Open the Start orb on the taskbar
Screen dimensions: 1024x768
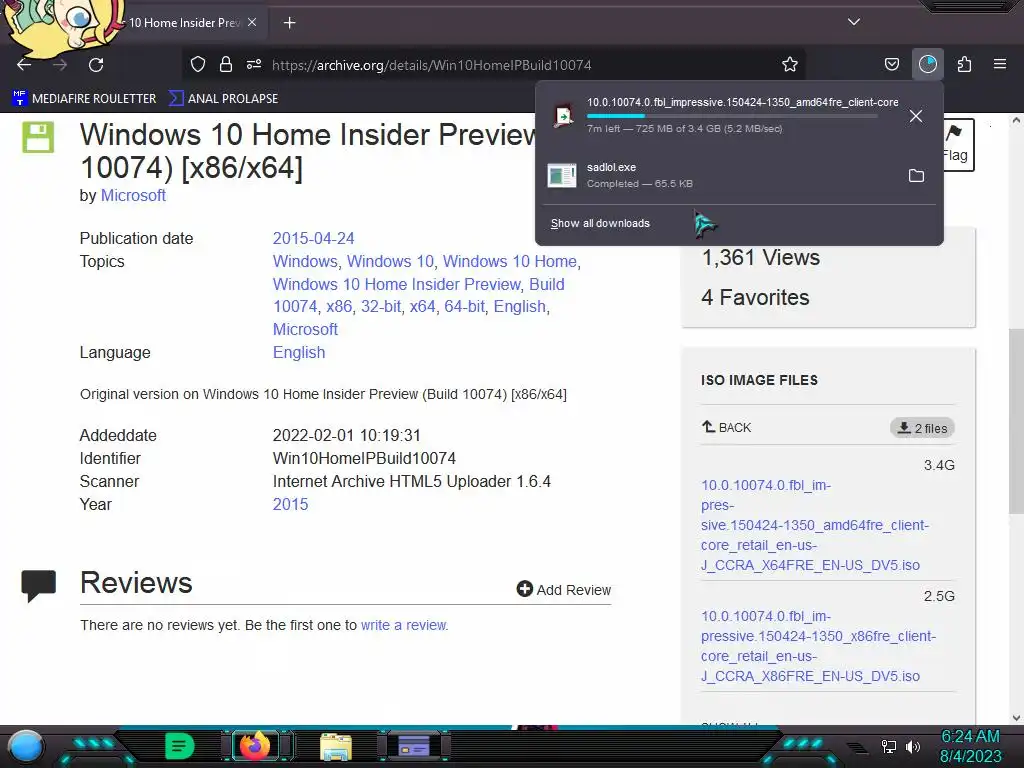click(26, 746)
